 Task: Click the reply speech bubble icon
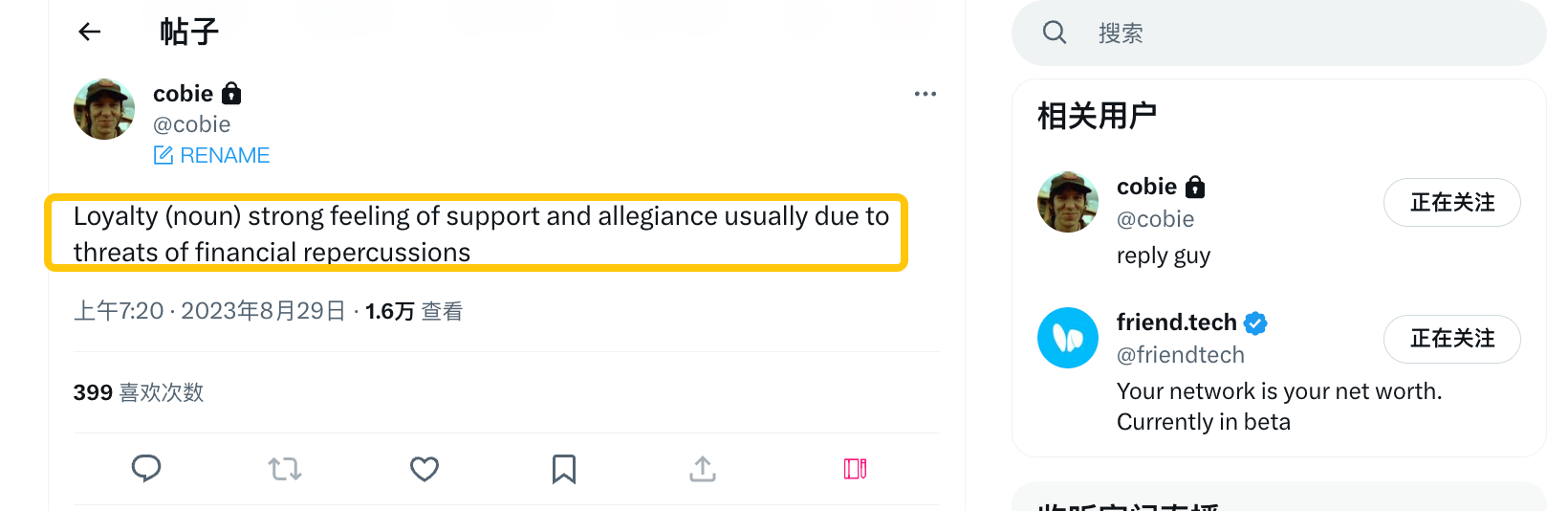[x=146, y=469]
